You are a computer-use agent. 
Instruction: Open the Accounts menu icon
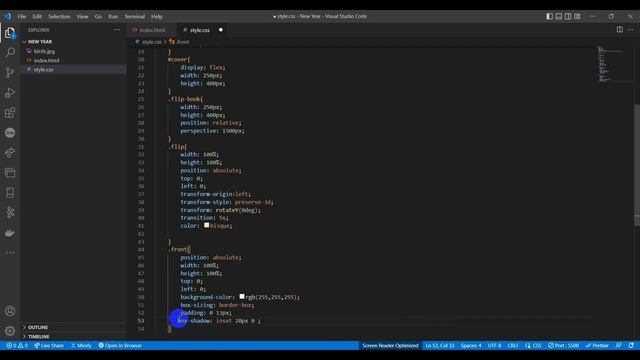coord(10,311)
